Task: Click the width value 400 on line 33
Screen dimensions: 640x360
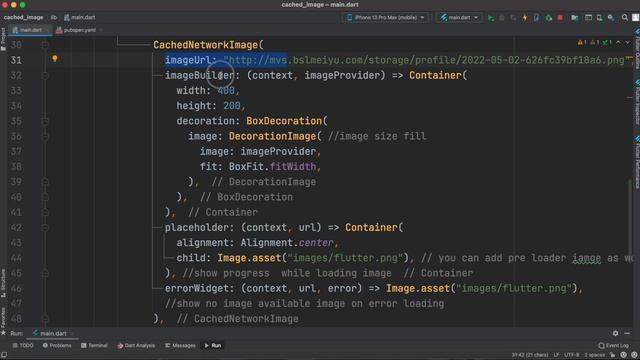Action: [226, 91]
